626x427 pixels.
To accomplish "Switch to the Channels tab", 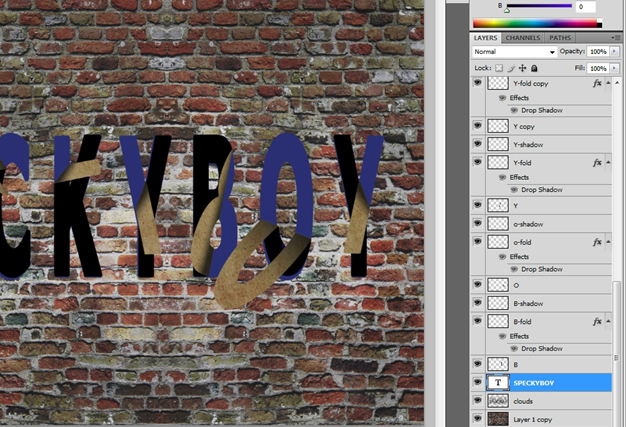I will pos(523,38).
